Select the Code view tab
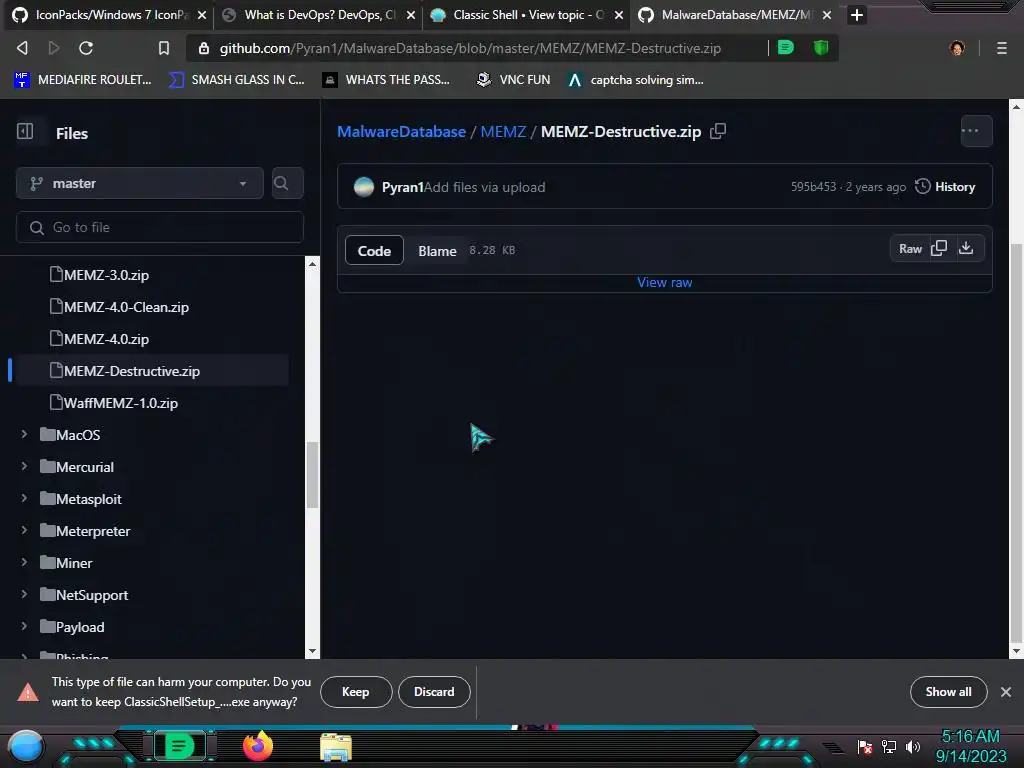This screenshot has height=768, width=1024. click(x=374, y=250)
